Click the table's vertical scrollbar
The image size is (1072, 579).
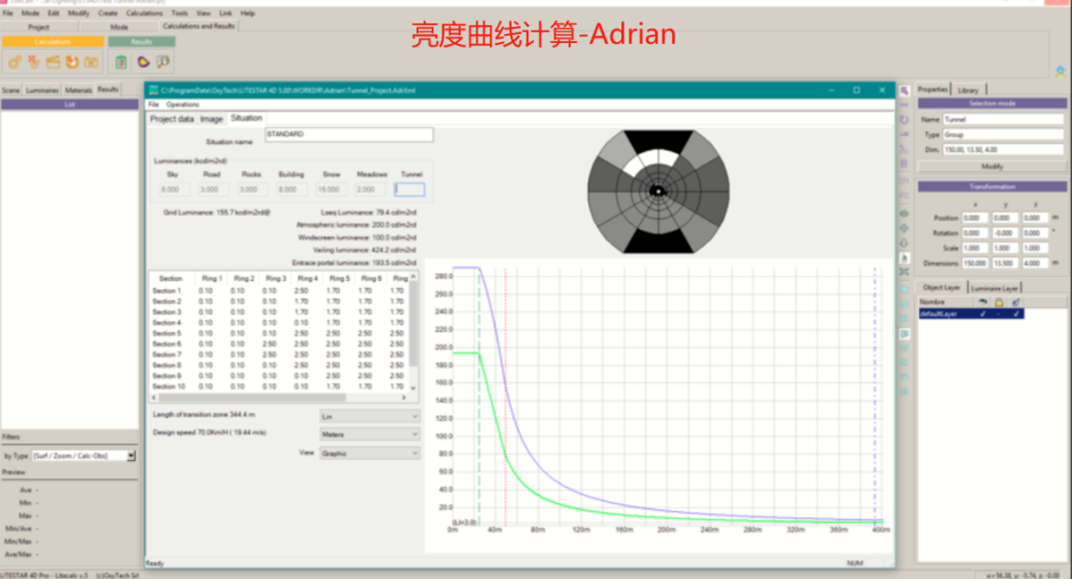pos(413,332)
